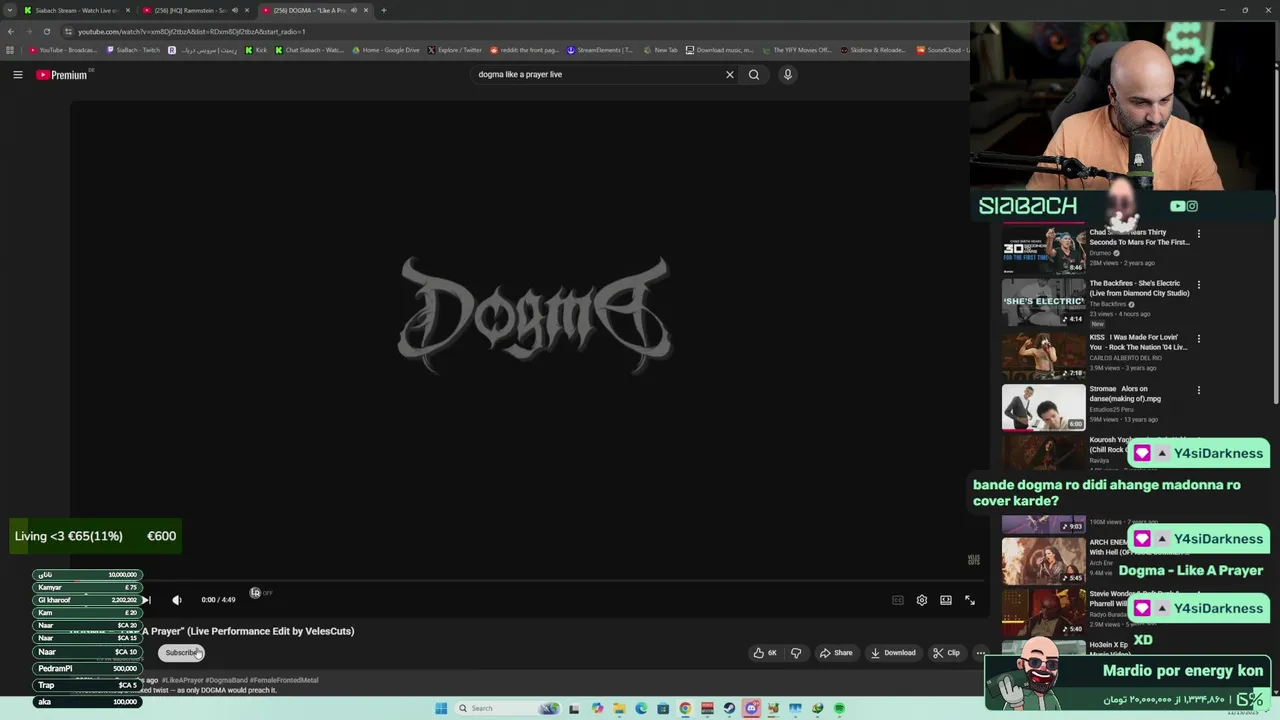
Task: Click the Windows taskbar search box
Action: click(507, 708)
